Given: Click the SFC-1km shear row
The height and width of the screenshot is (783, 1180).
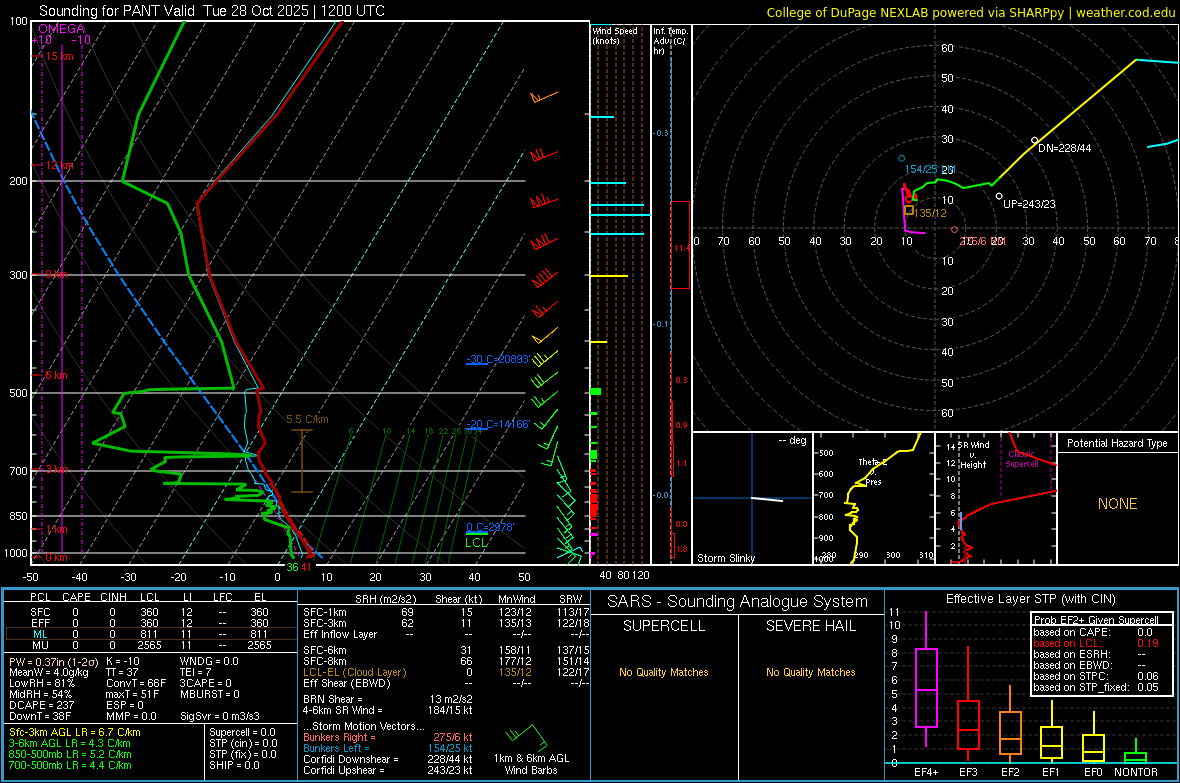Looking at the screenshot, I should coord(446,613).
